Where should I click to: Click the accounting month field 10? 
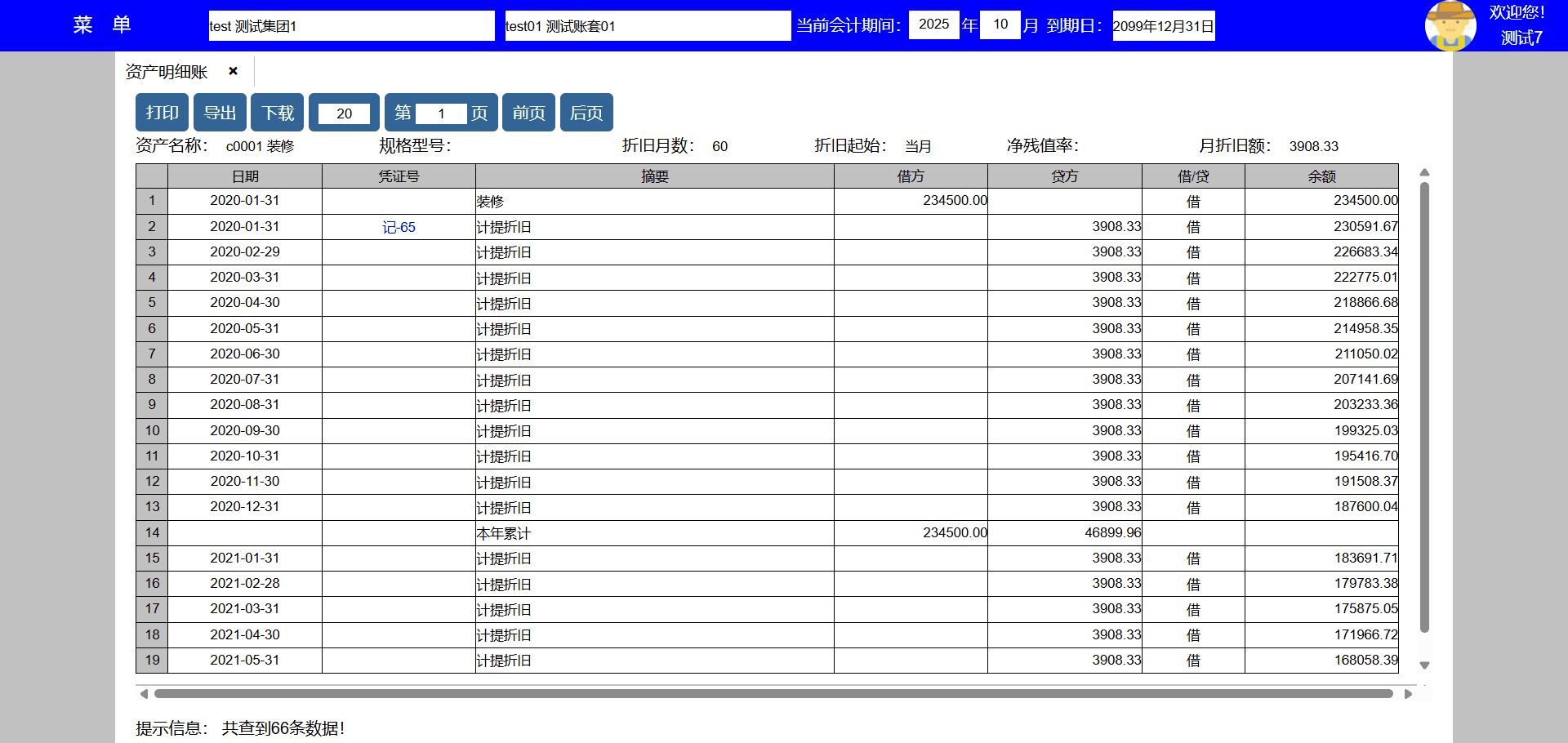pyautogui.click(x=1000, y=24)
